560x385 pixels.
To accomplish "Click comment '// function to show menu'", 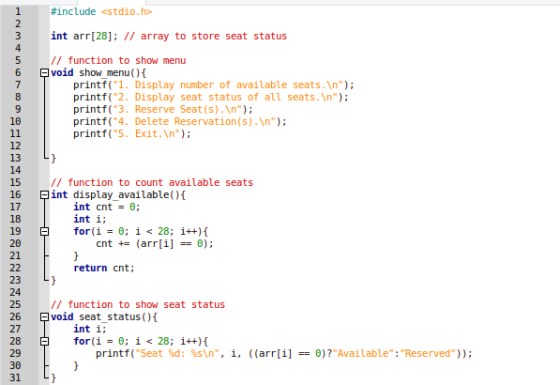I will click(118, 60).
